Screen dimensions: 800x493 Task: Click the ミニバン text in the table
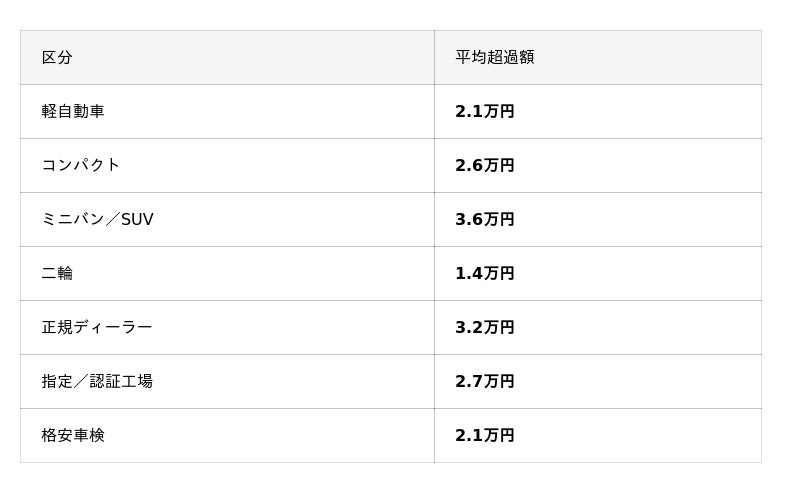coord(72,220)
